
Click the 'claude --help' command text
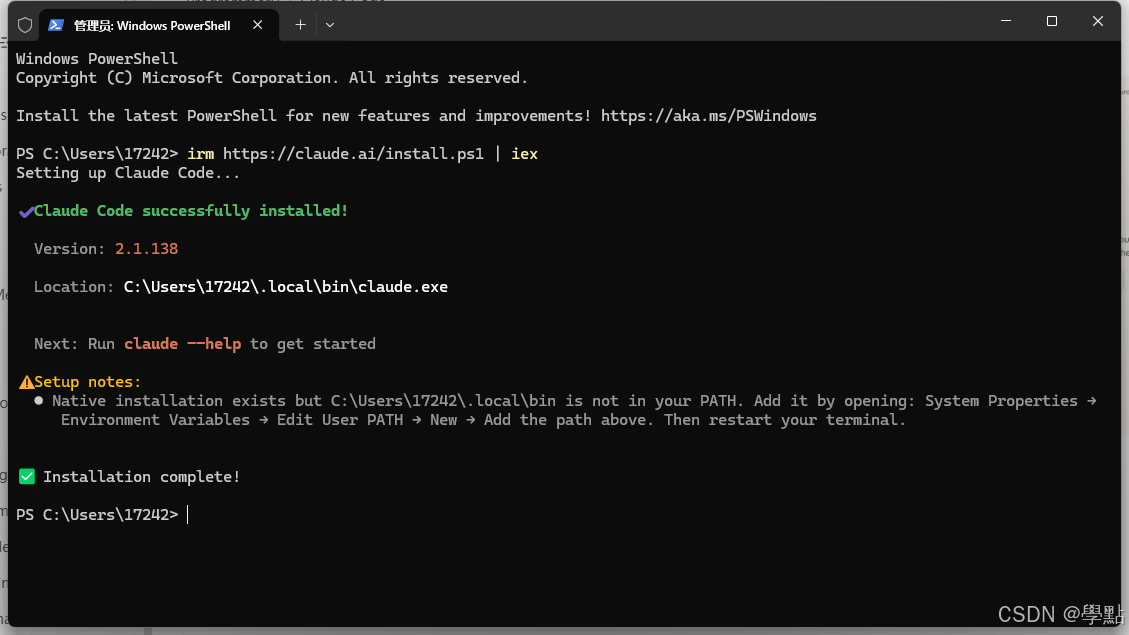tap(182, 344)
